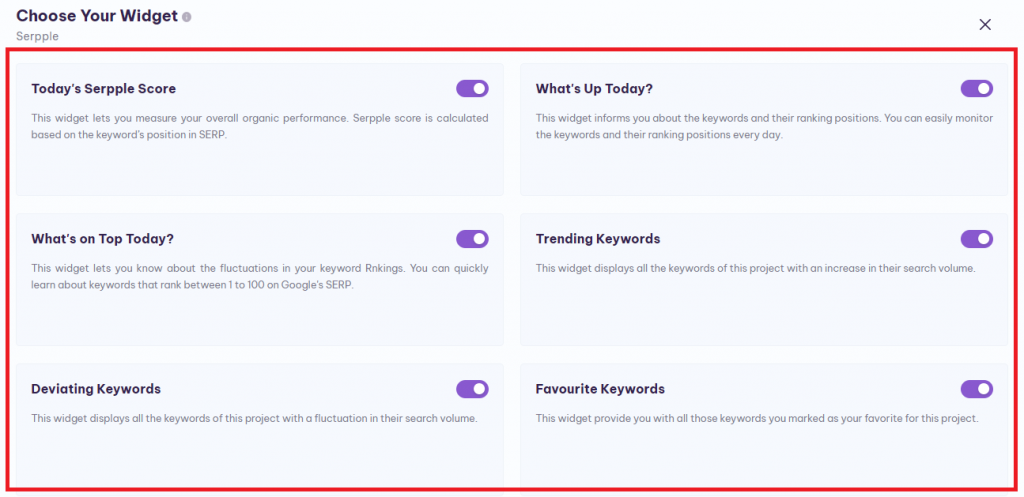Screen dimensions: 1024x497
Task: Turn off What's on Top Today switch
Action: coord(472,239)
